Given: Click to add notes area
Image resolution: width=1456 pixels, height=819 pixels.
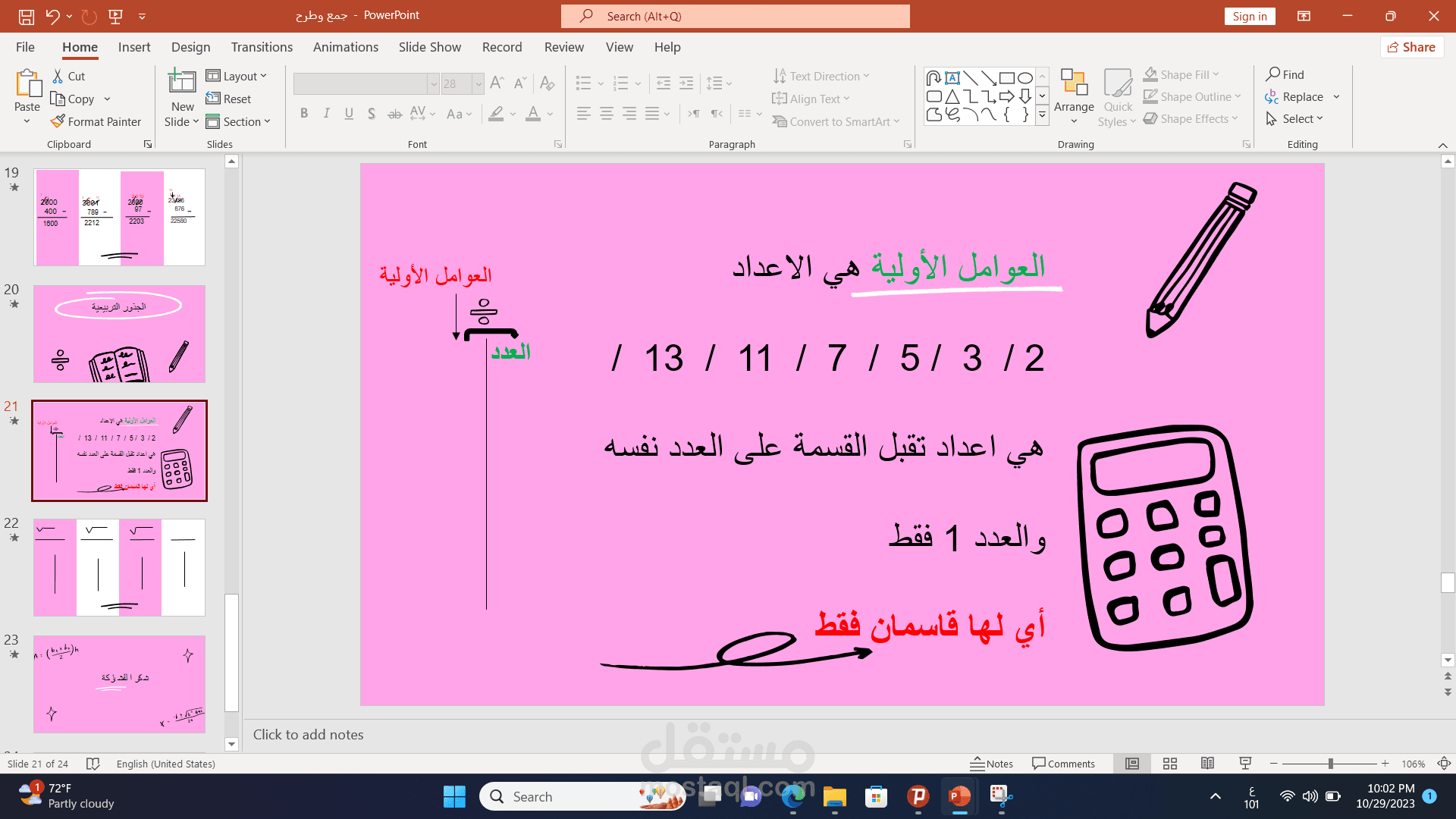Looking at the screenshot, I should pyautogui.click(x=842, y=734).
